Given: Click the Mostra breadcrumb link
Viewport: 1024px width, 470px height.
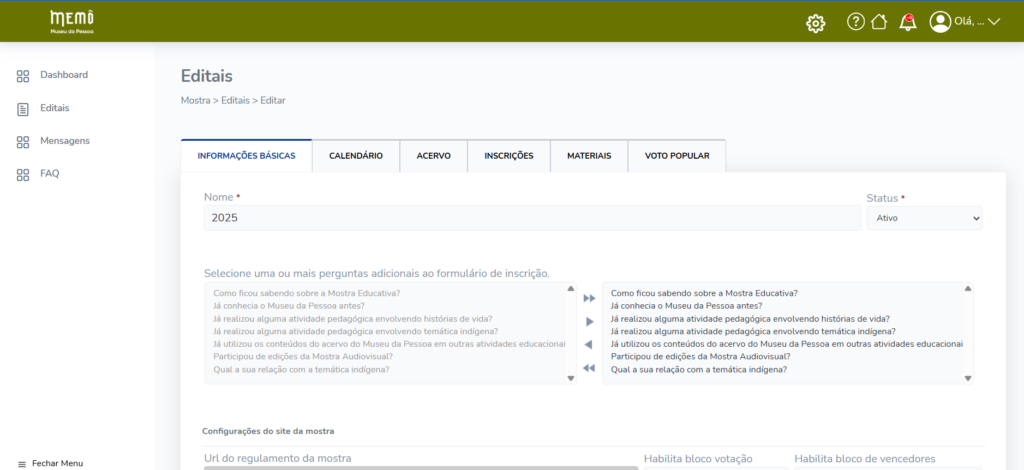Looking at the screenshot, I should point(195,100).
